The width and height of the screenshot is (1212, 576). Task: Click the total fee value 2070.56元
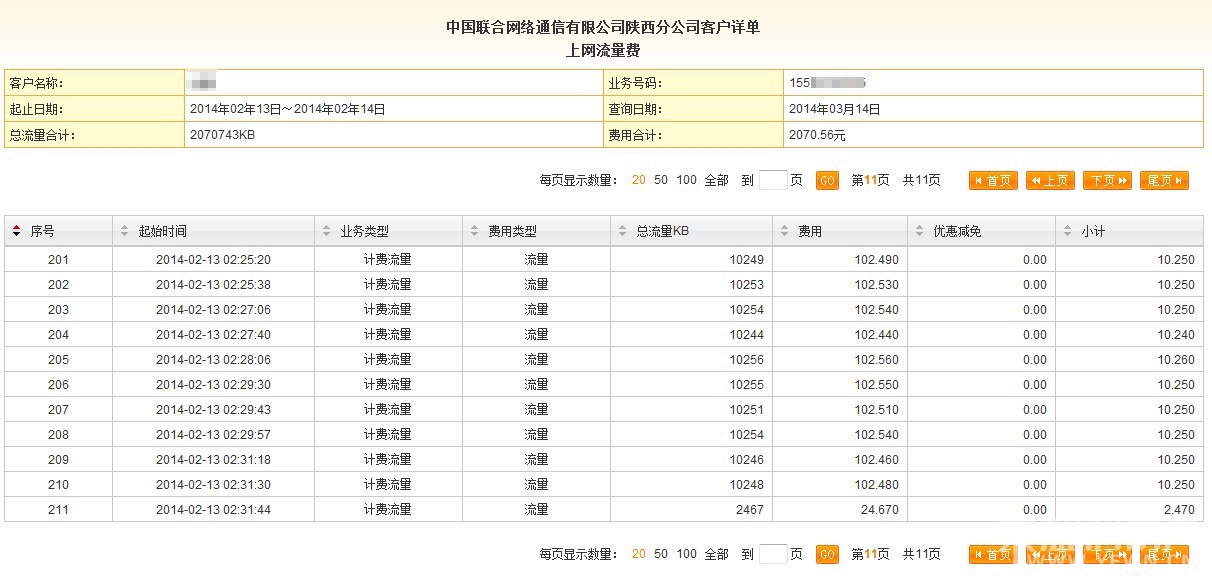coord(817,135)
